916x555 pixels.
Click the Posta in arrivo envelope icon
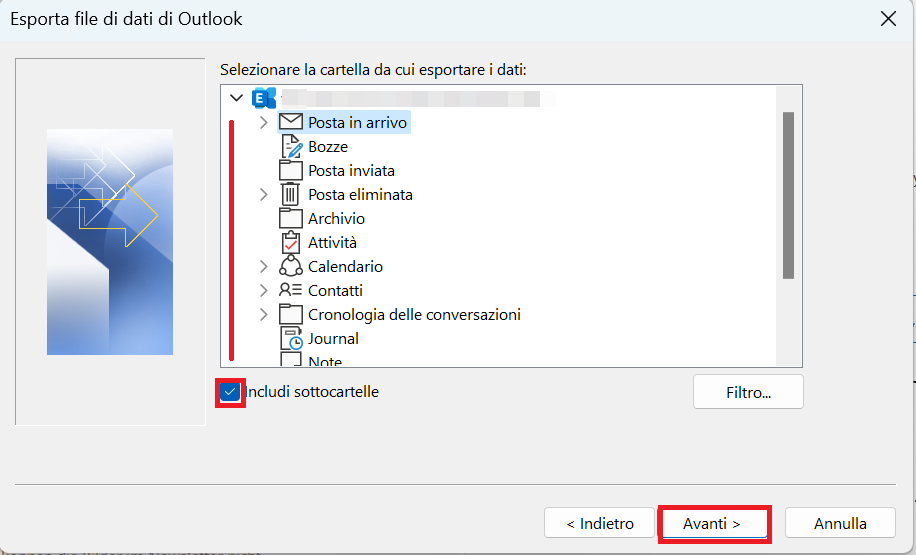click(290, 122)
